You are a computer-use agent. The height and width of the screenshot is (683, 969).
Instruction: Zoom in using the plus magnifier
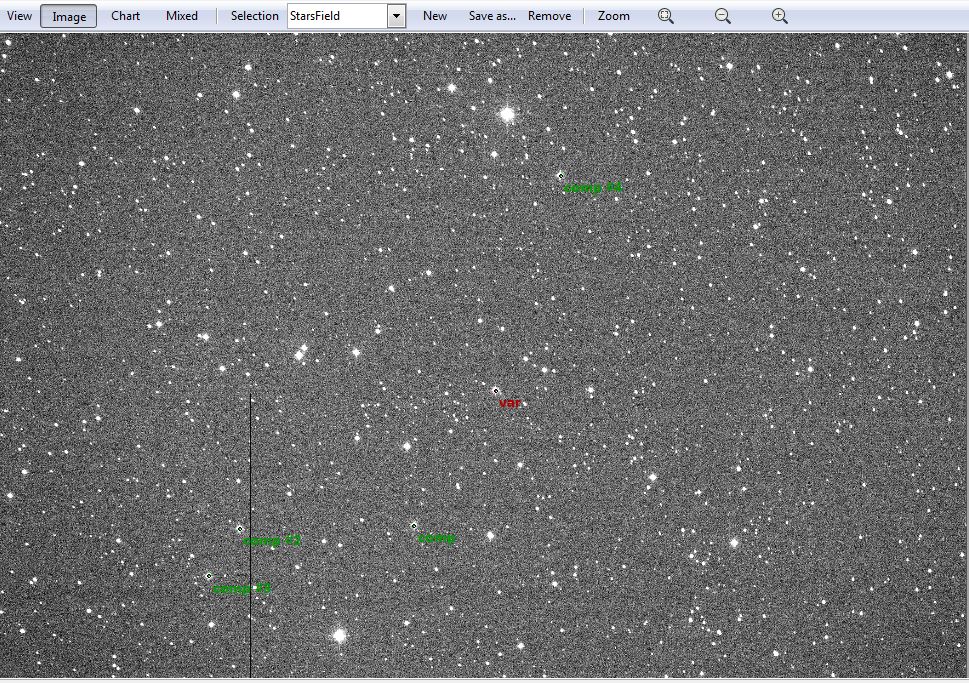point(780,16)
